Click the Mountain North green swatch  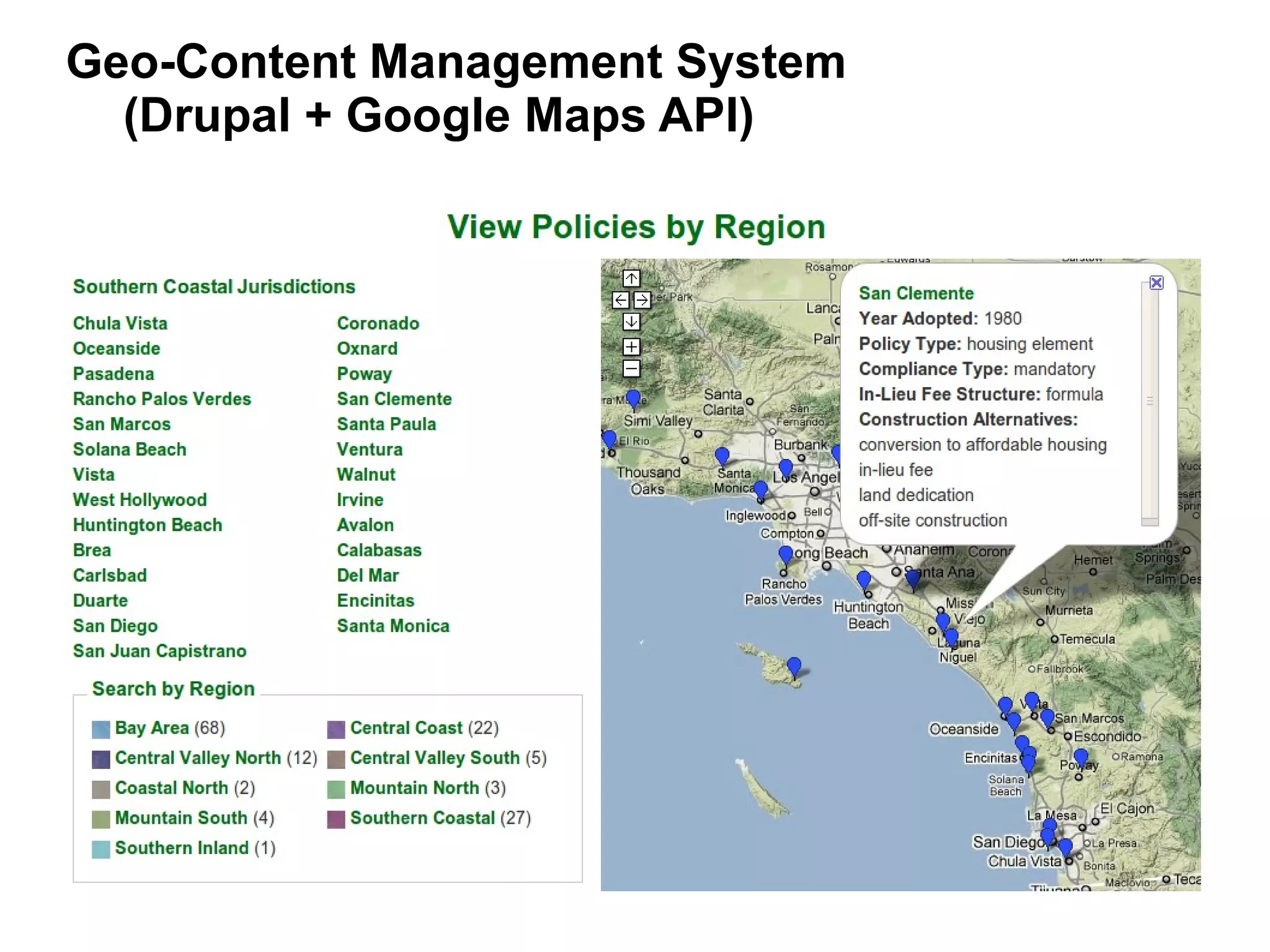coord(336,790)
